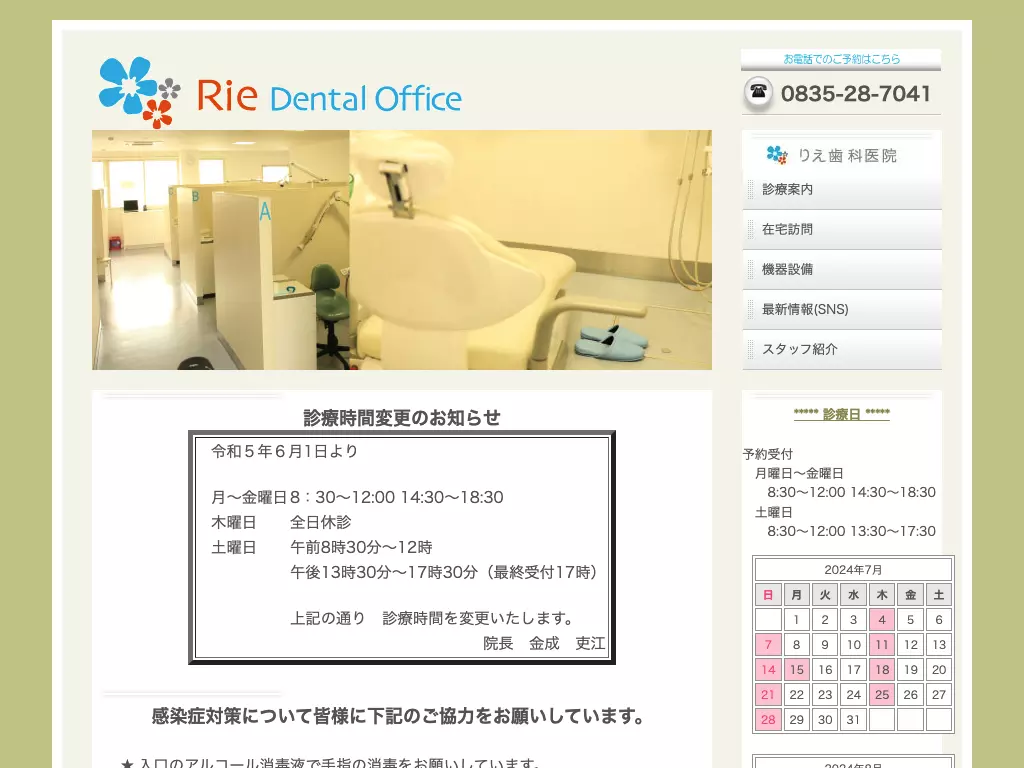Select July 15 on the calendar

pyautogui.click(x=796, y=669)
